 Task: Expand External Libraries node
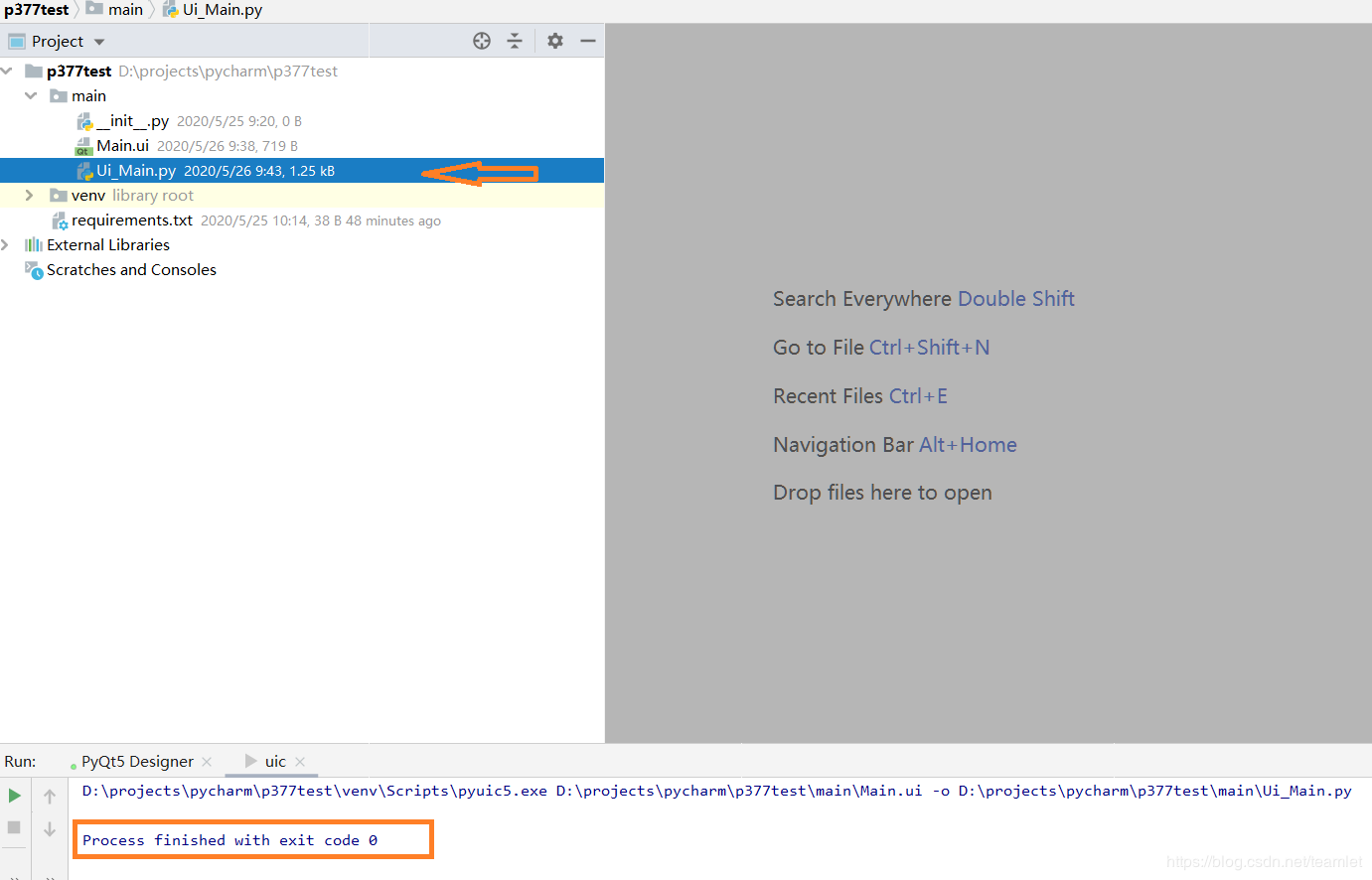(x=6, y=244)
